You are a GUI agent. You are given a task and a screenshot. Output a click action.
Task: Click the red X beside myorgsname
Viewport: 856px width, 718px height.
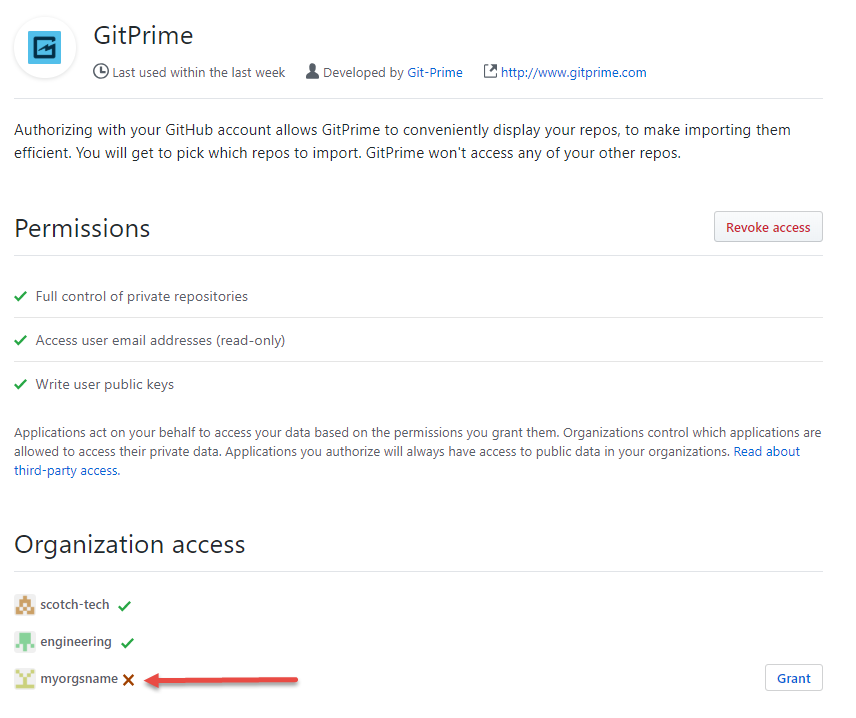[x=128, y=680]
